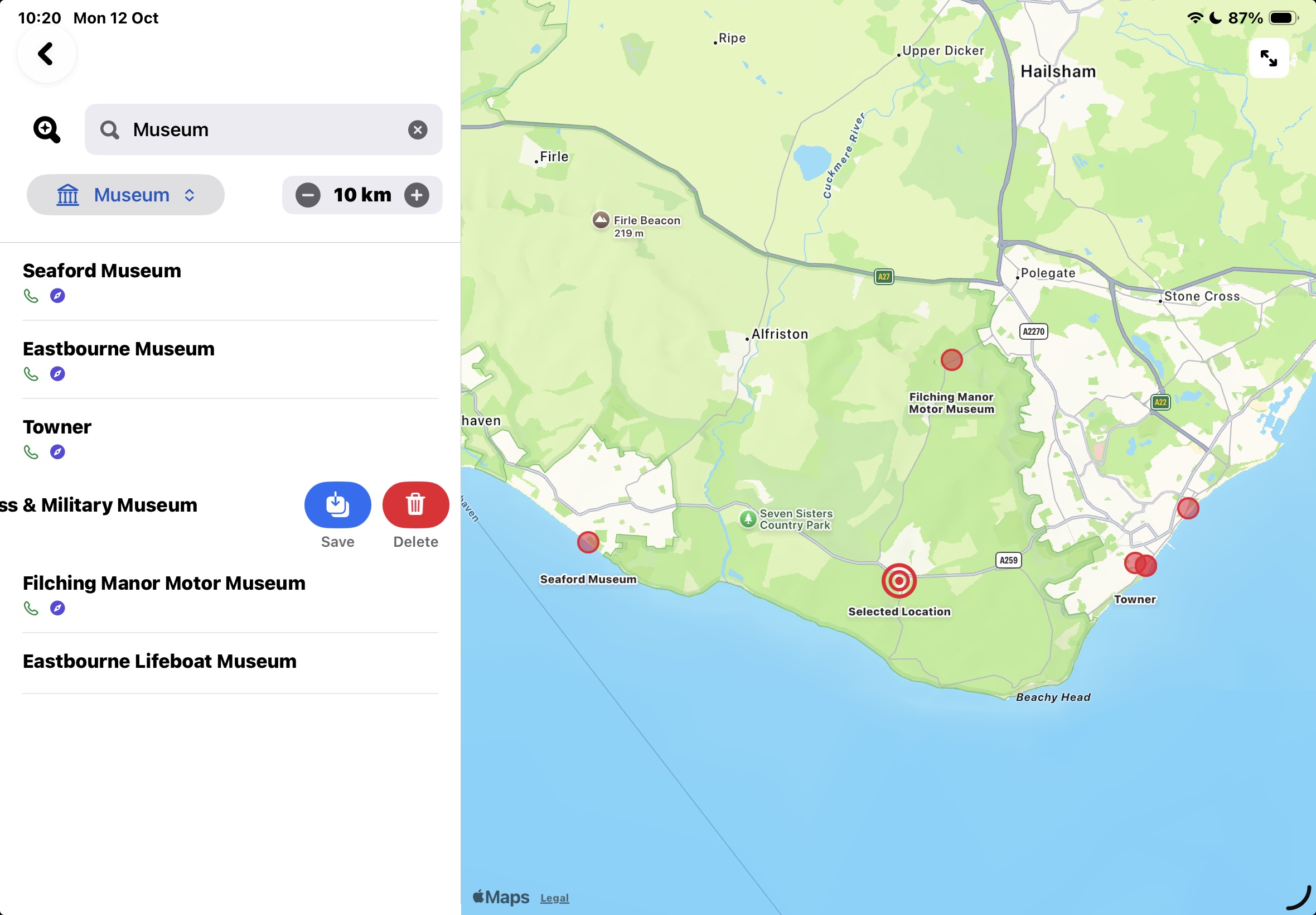
Task: Delete the Military Museum result
Action: click(415, 504)
